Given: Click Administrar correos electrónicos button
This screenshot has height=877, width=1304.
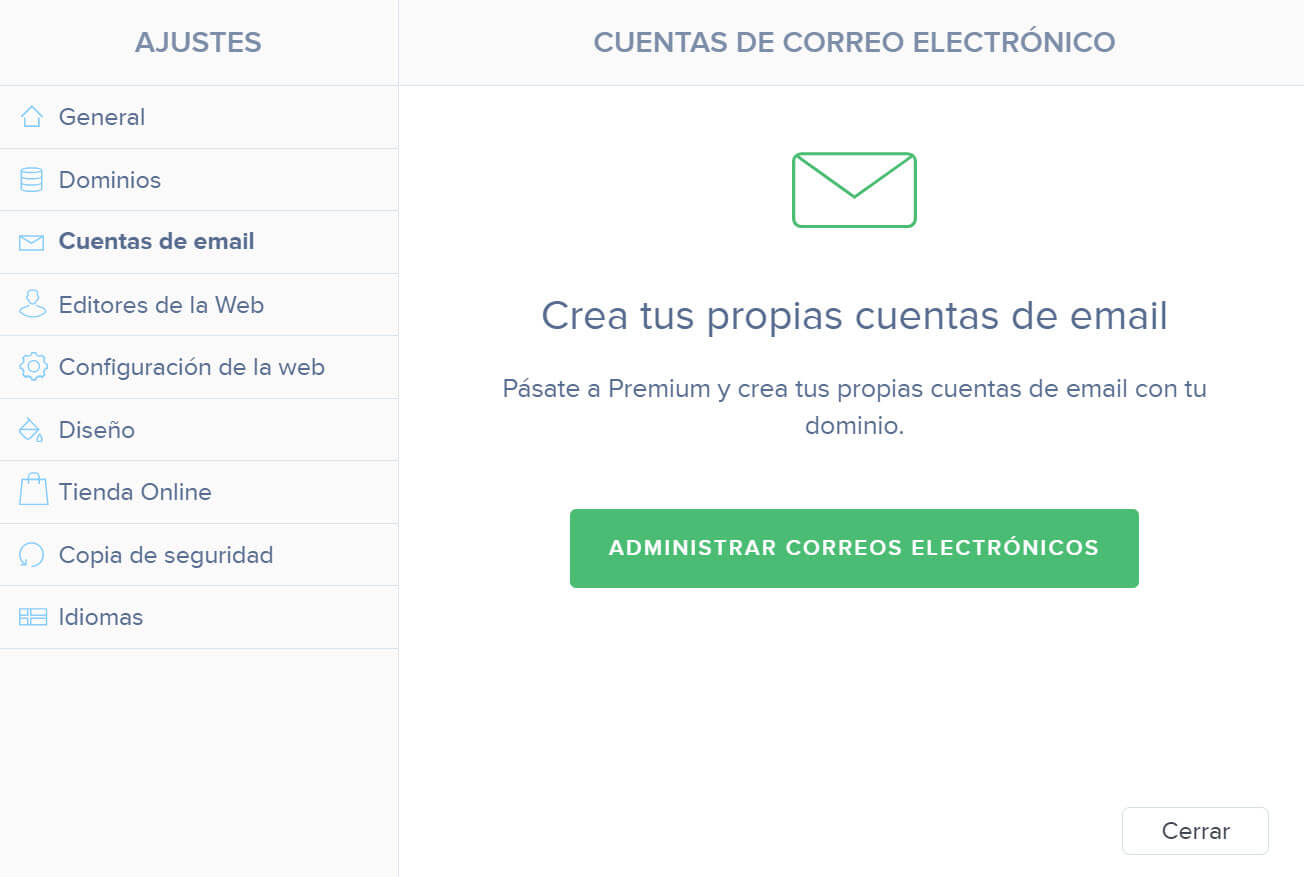Looking at the screenshot, I should click(853, 548).
